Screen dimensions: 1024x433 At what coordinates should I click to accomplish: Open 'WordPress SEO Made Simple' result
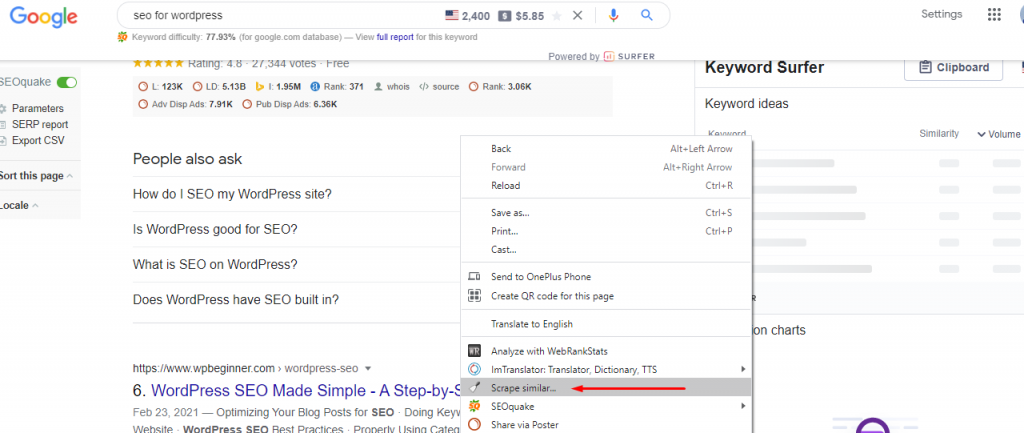(x=306, y=391)
